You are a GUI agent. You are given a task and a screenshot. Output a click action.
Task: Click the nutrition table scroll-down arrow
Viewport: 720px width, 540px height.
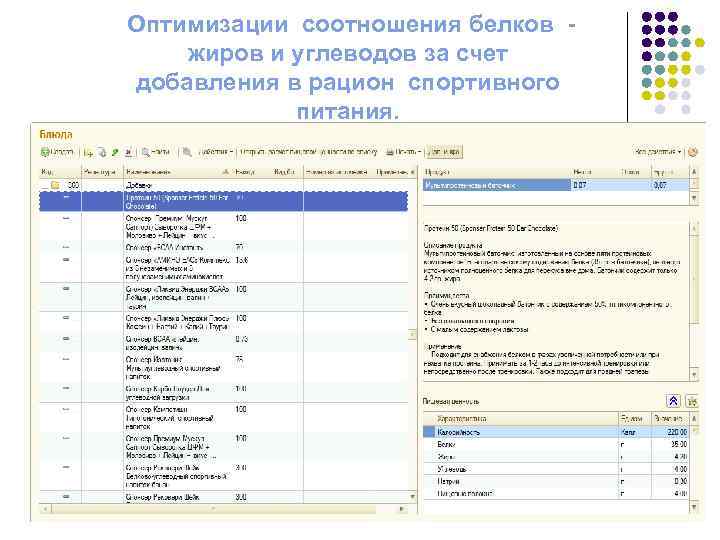[x=694, y=507]
